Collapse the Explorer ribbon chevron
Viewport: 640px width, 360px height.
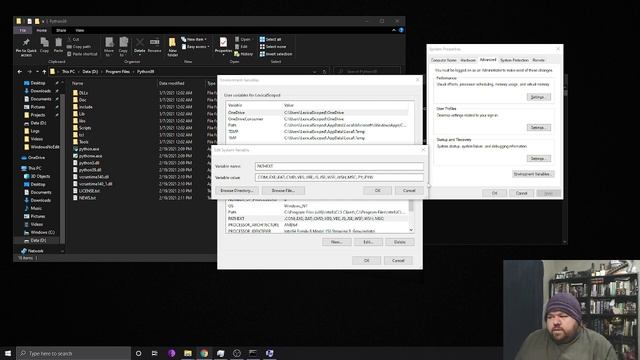pyautogui.click(x=394, y=30)
